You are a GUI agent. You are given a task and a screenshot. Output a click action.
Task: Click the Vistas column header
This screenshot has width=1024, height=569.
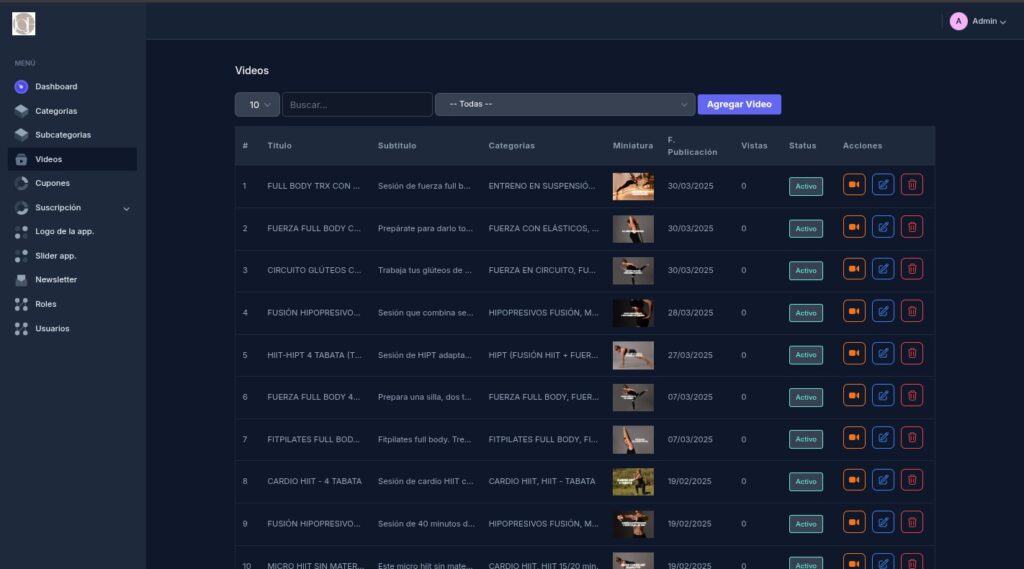(754, 146)
